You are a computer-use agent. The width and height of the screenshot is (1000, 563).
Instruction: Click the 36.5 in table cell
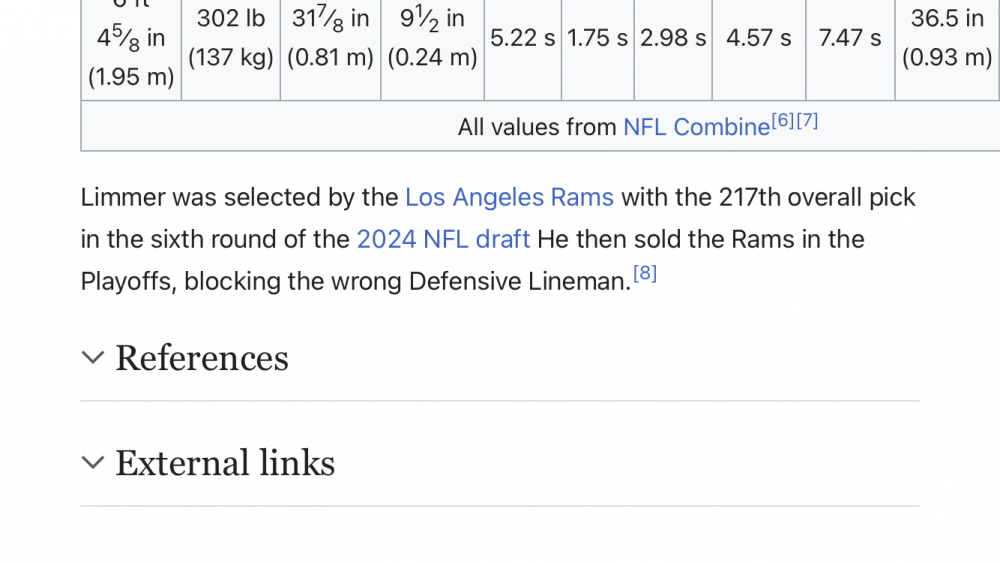point(947,38)
